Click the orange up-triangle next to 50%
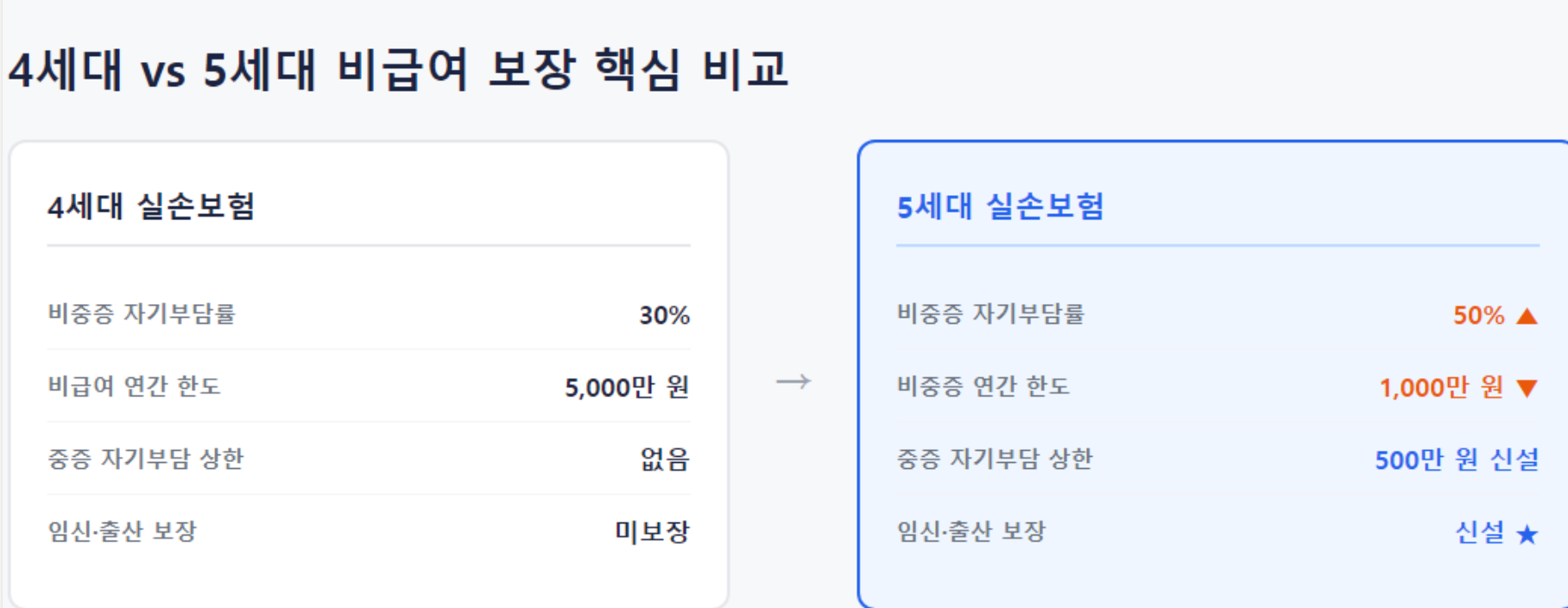1568x608 pixels. tap(1527, 315)
